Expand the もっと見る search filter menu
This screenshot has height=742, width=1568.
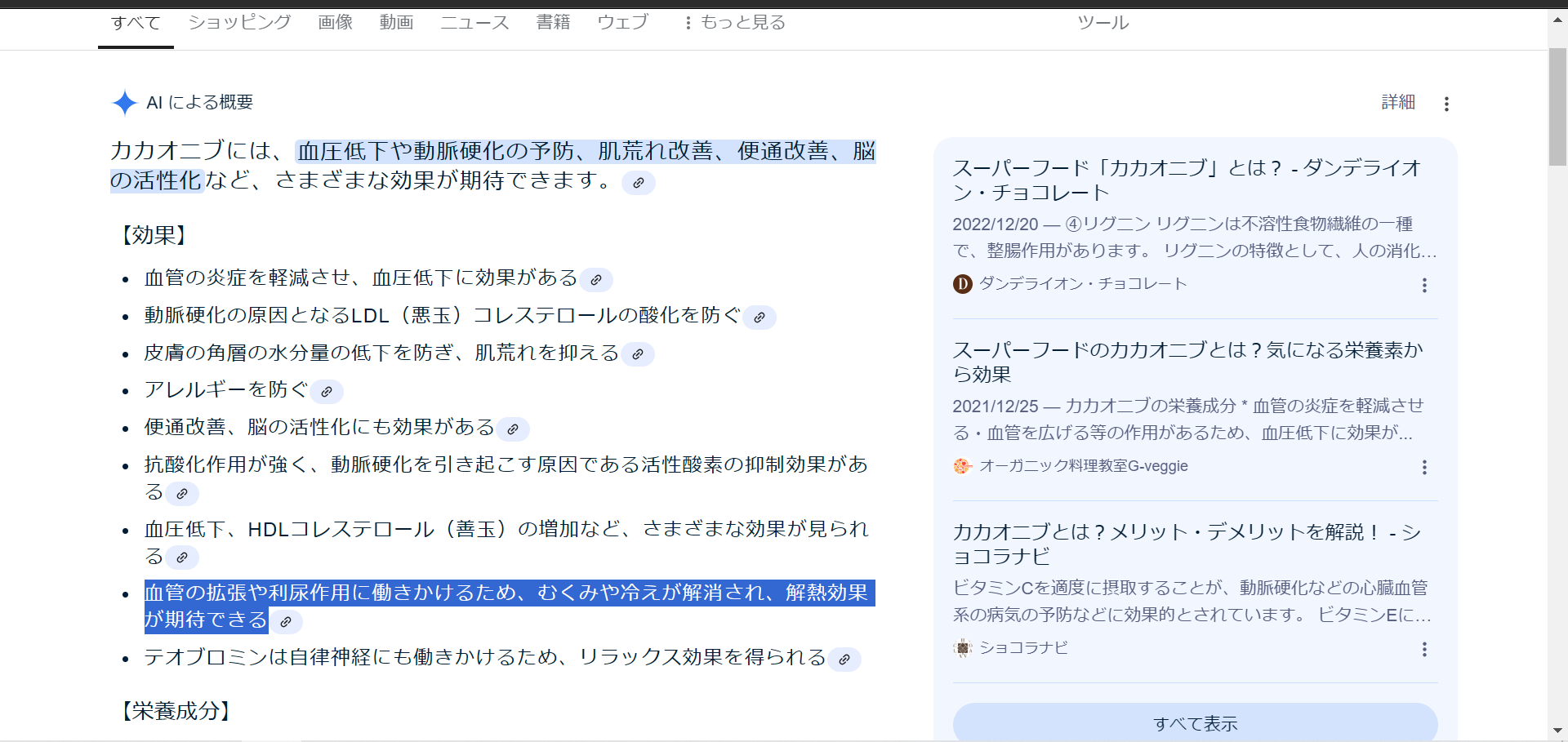[735, 23]
